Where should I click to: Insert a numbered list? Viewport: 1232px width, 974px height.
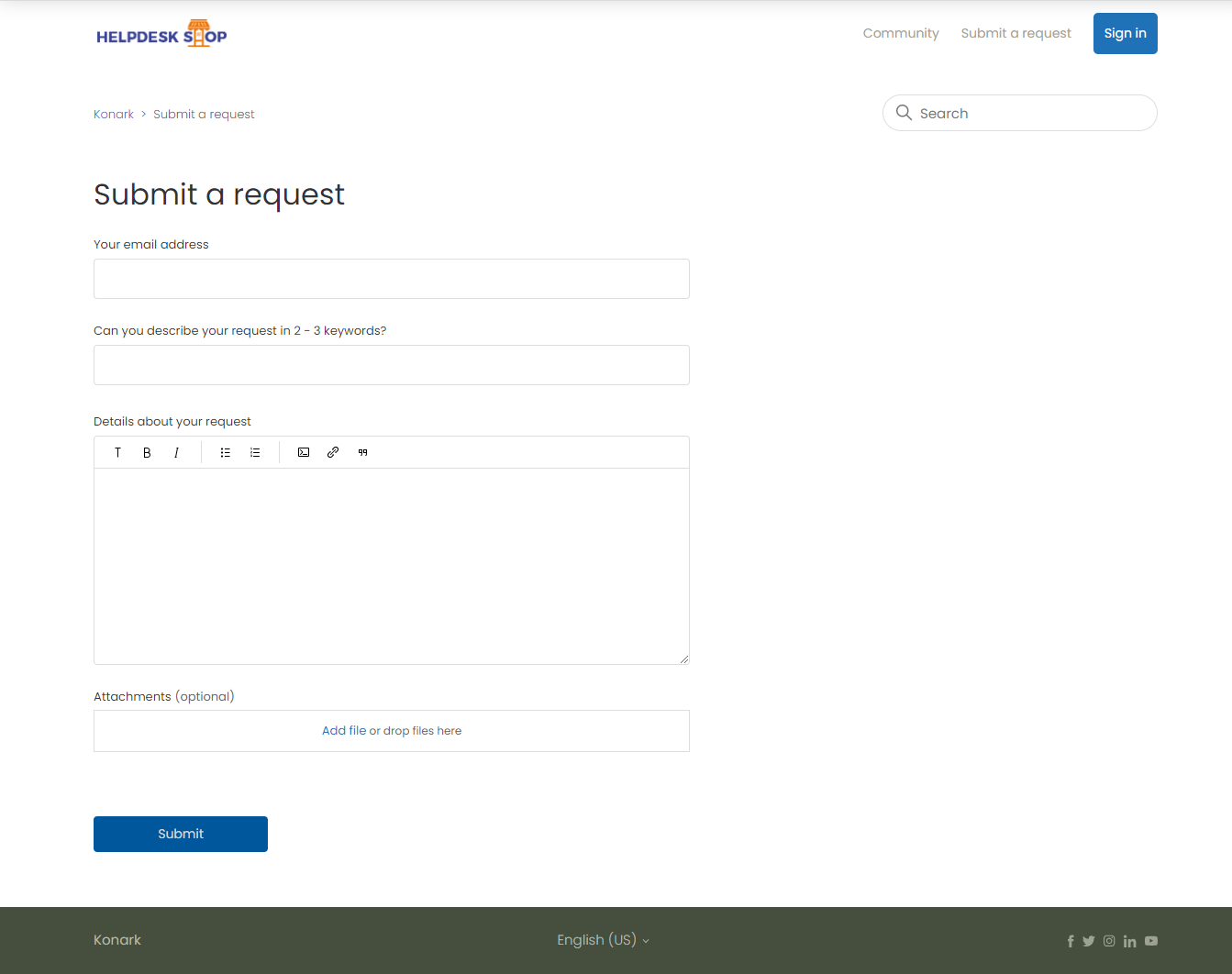(255, 453)
